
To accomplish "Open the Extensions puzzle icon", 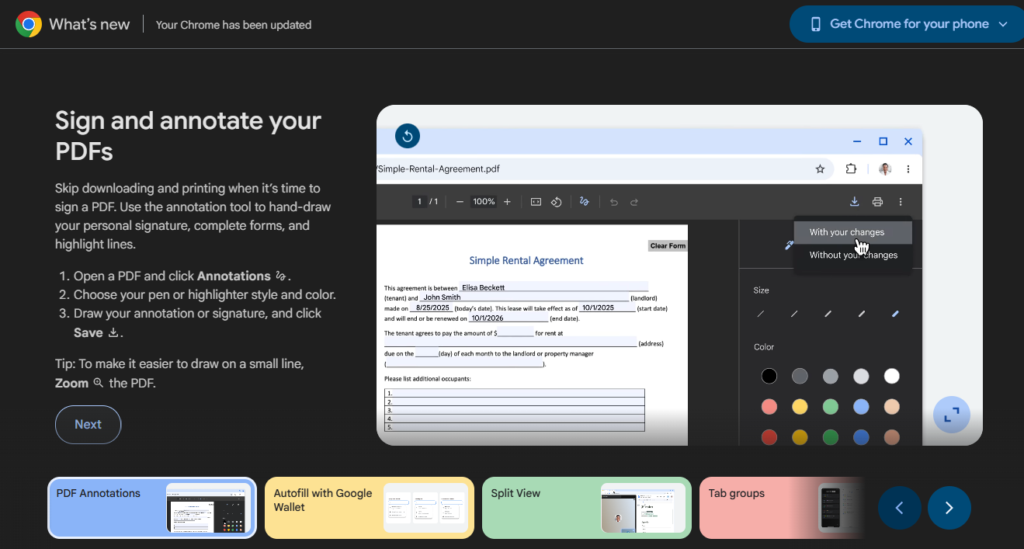I will coord(850,169).
